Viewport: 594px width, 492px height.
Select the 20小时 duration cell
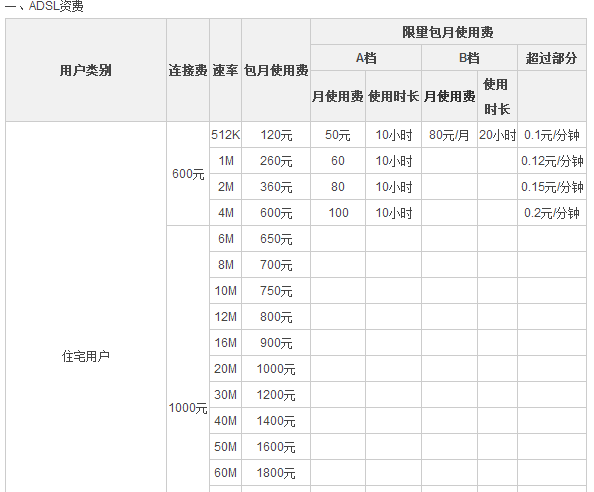pos(497,135)
